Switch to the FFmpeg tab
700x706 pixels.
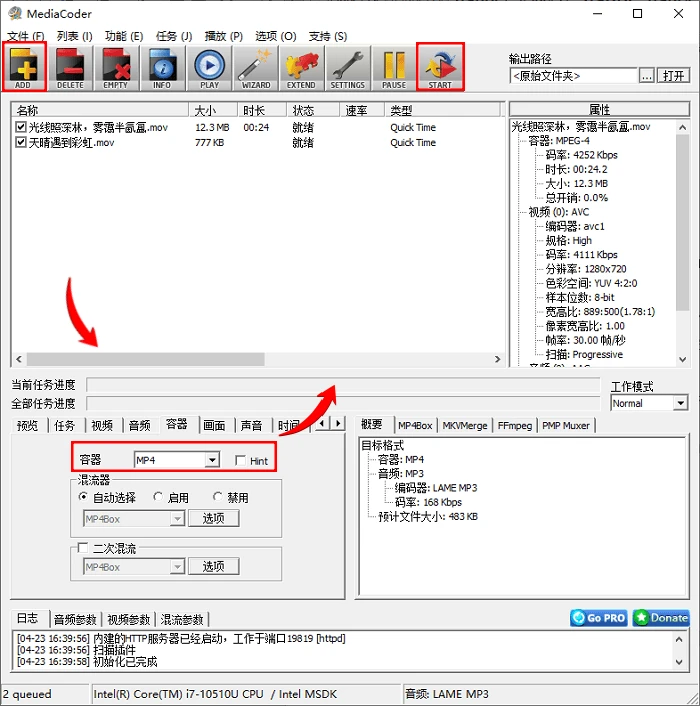point(515,425)
